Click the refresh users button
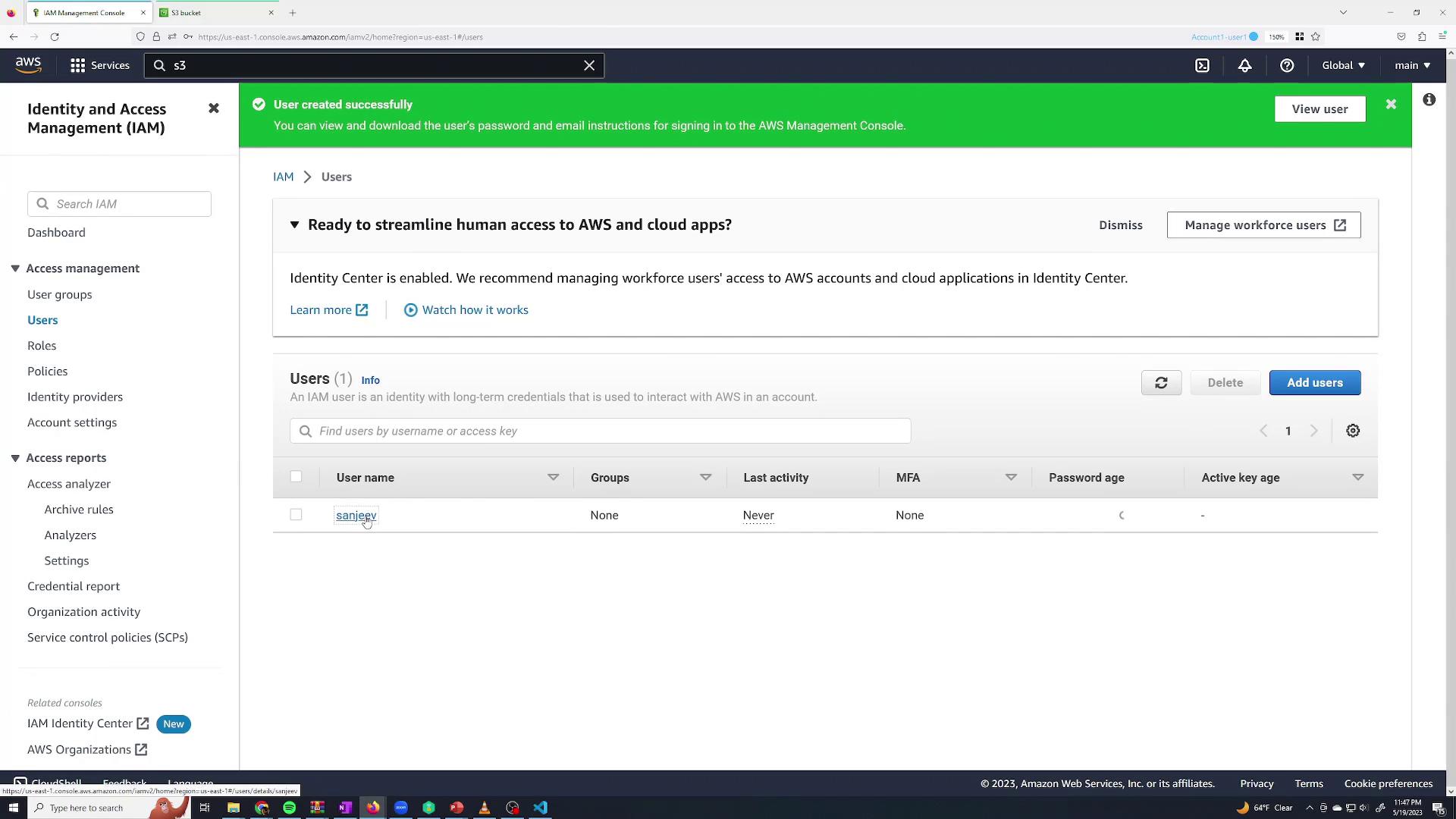The image size is (1456, 819). point(1161,383)
